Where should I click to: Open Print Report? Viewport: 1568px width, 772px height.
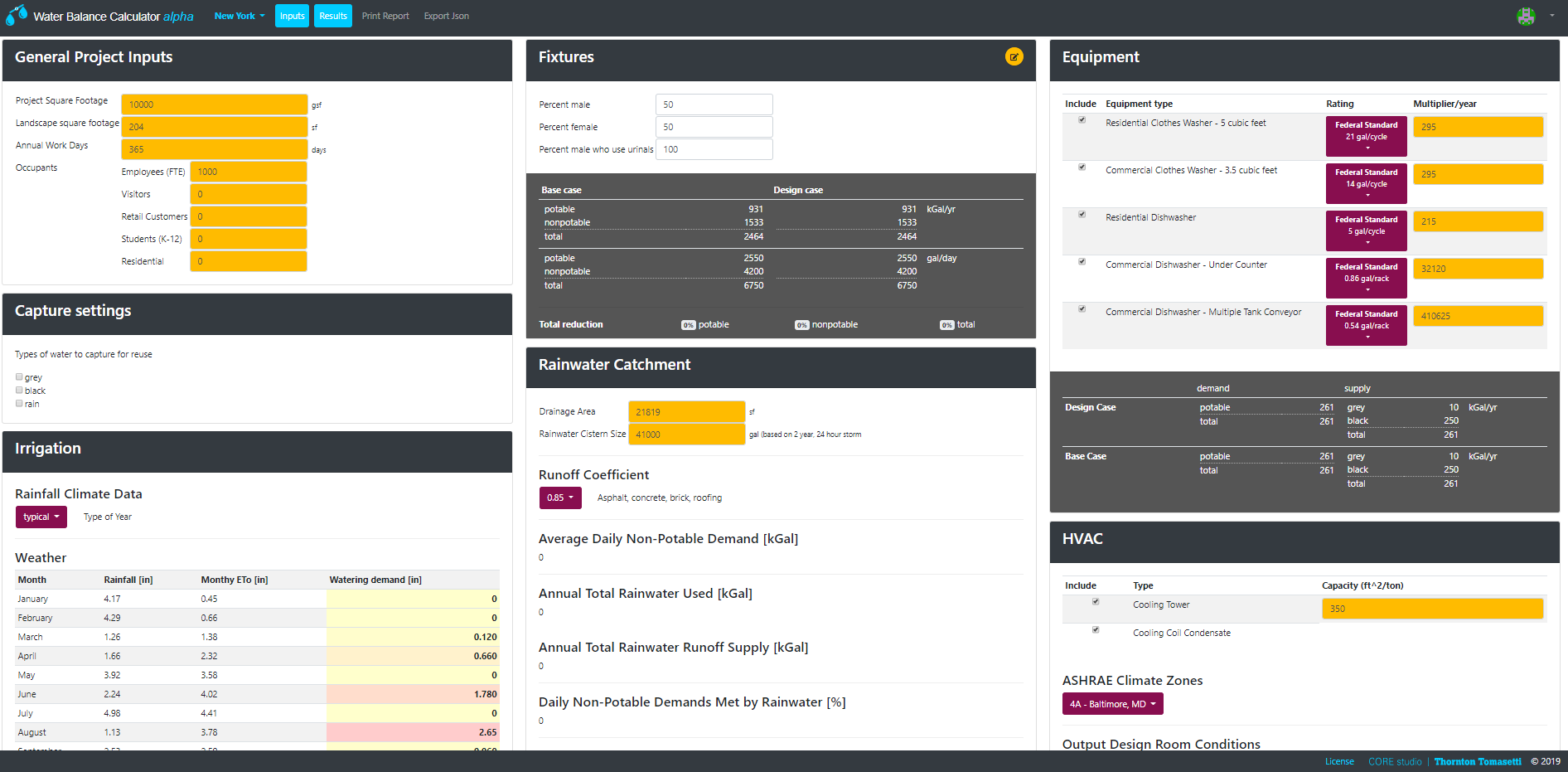385,16
